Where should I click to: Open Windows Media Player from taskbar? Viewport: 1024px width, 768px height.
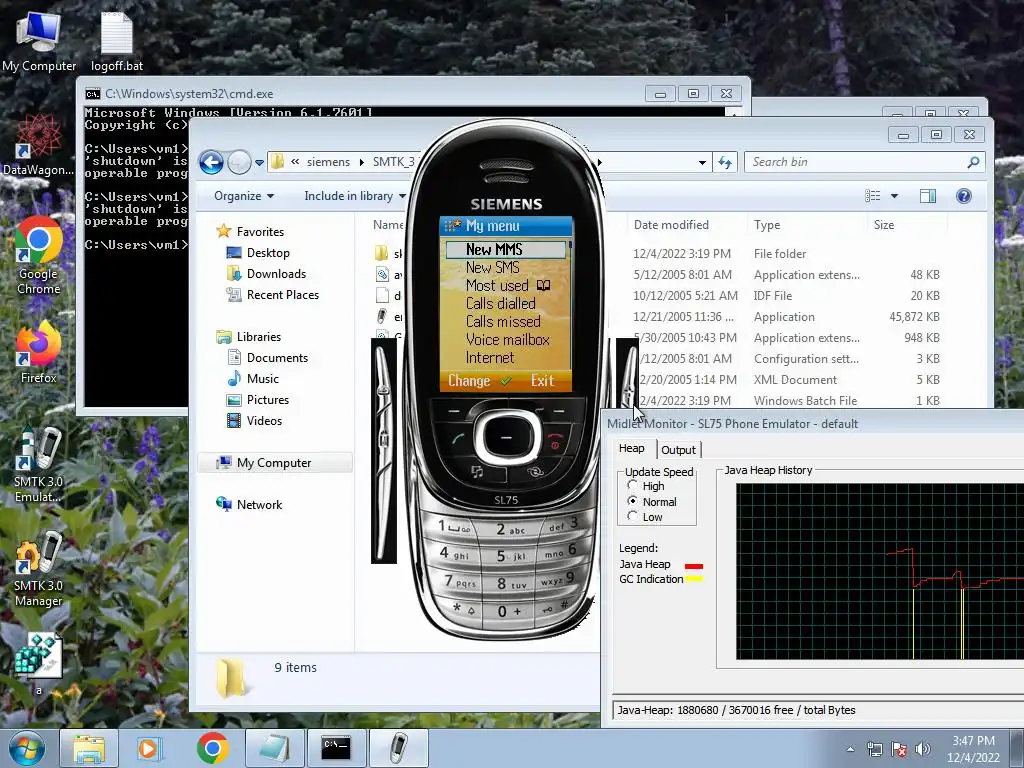(148, 748)
